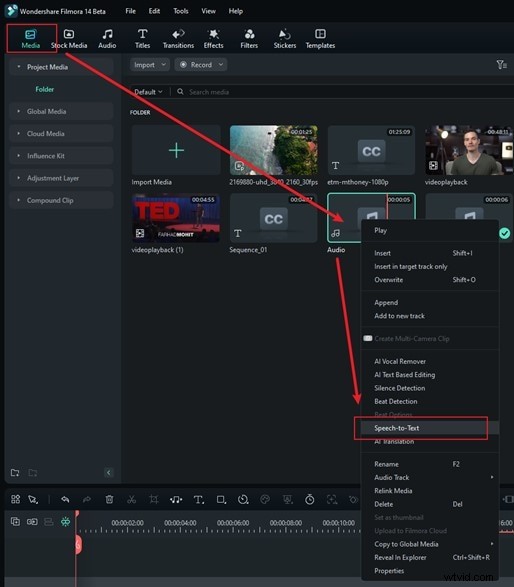Click the timeline layout grid icon
Viewport: 514px width, 587px height.
pos(15,499)
